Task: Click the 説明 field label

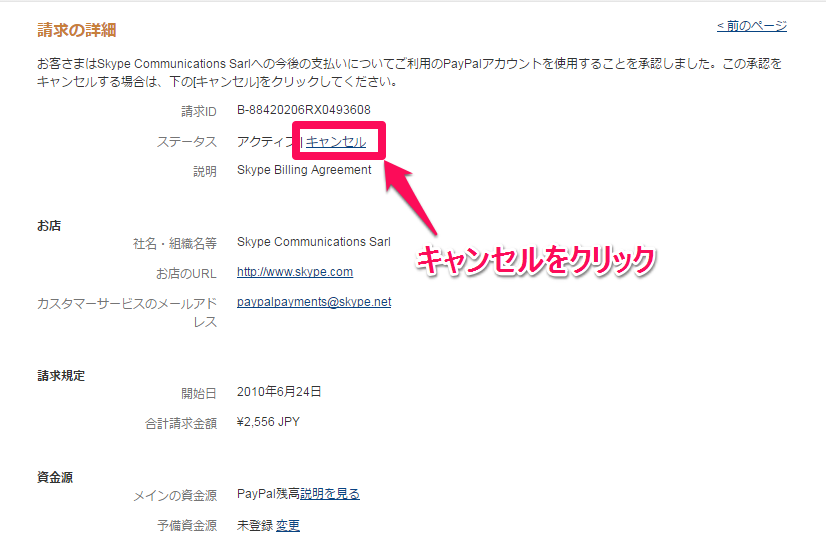Action: tap(205, 172)
